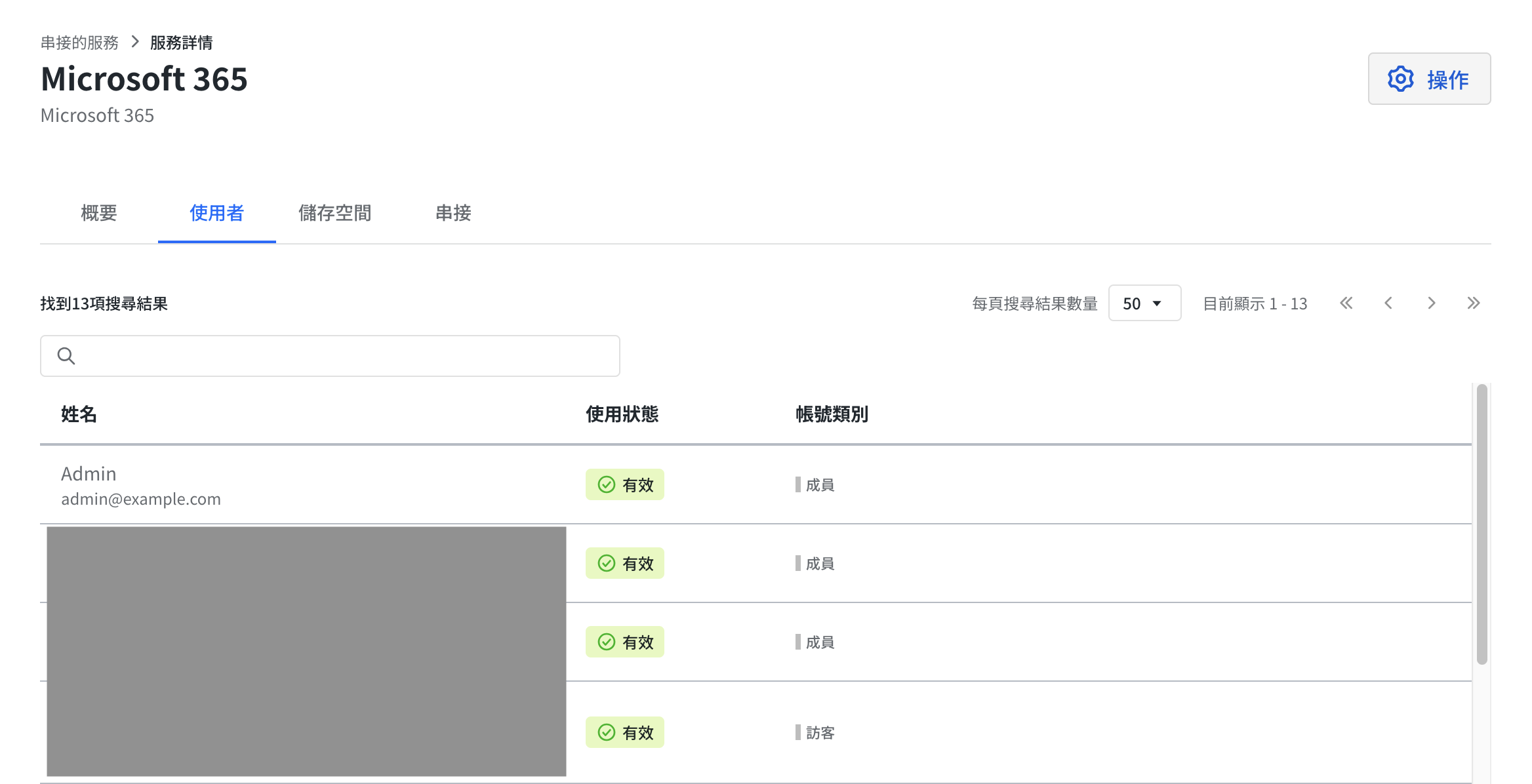
Task: Click the 服務詳情 breadcrumb text
Action: click(182, 43)
